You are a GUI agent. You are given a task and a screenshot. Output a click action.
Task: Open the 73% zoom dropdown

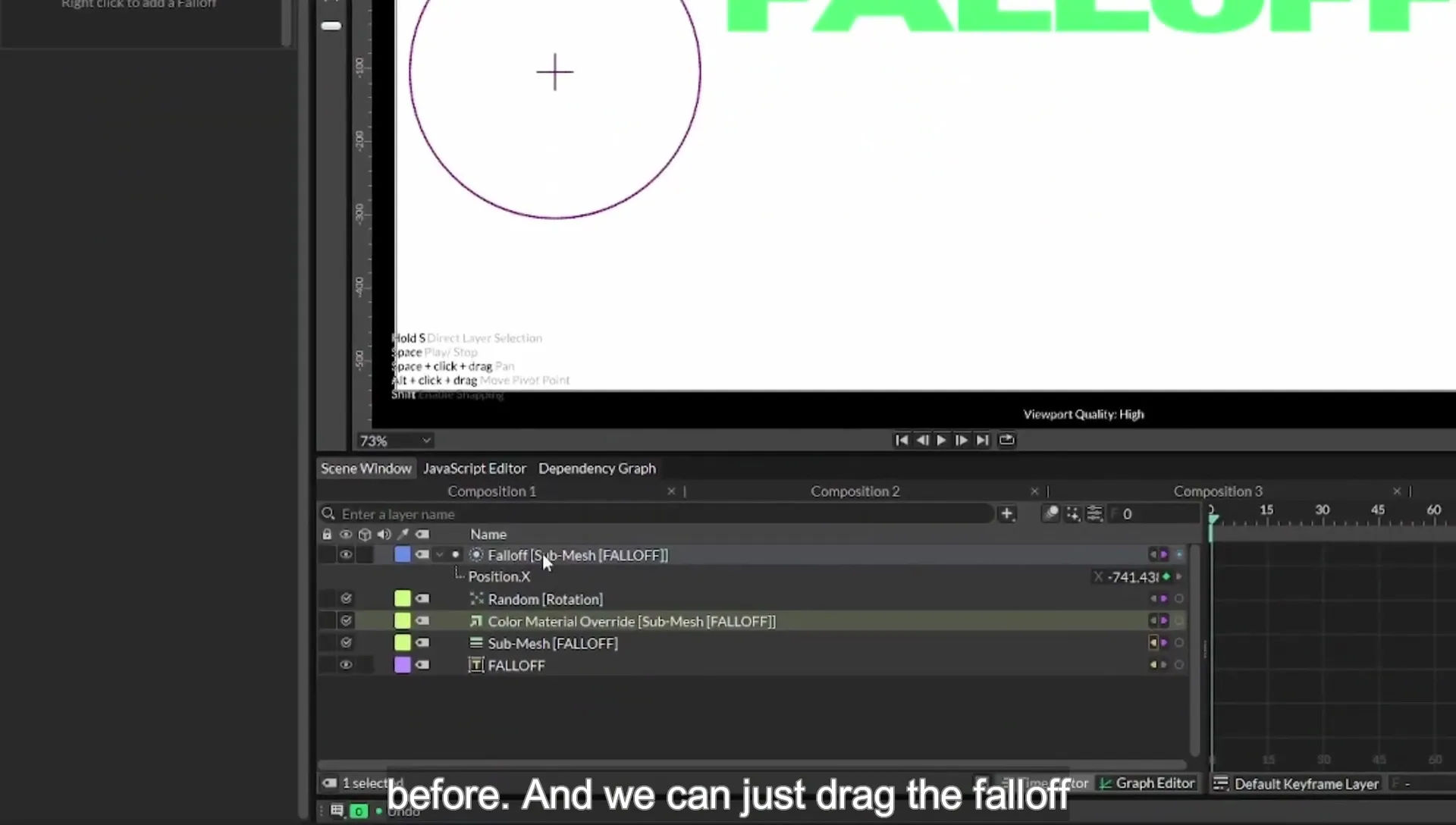[x=395, y=441]
